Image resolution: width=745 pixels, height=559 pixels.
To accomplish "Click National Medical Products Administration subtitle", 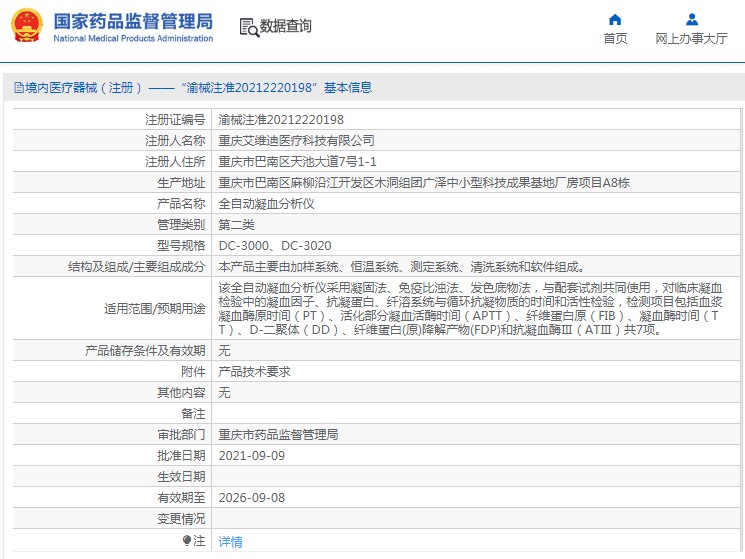I will point(133,38).
